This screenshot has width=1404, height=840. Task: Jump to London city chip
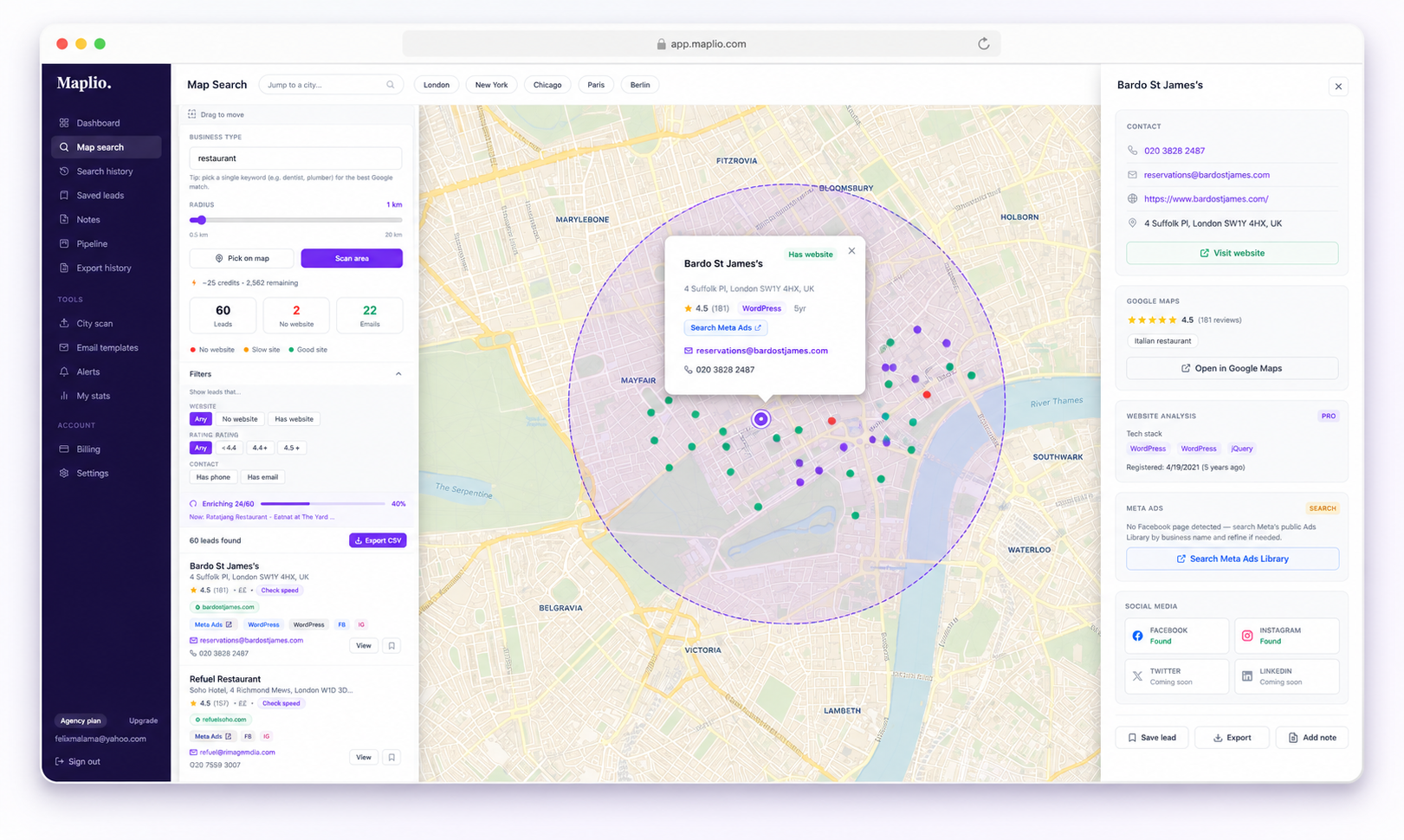[437, 85]
